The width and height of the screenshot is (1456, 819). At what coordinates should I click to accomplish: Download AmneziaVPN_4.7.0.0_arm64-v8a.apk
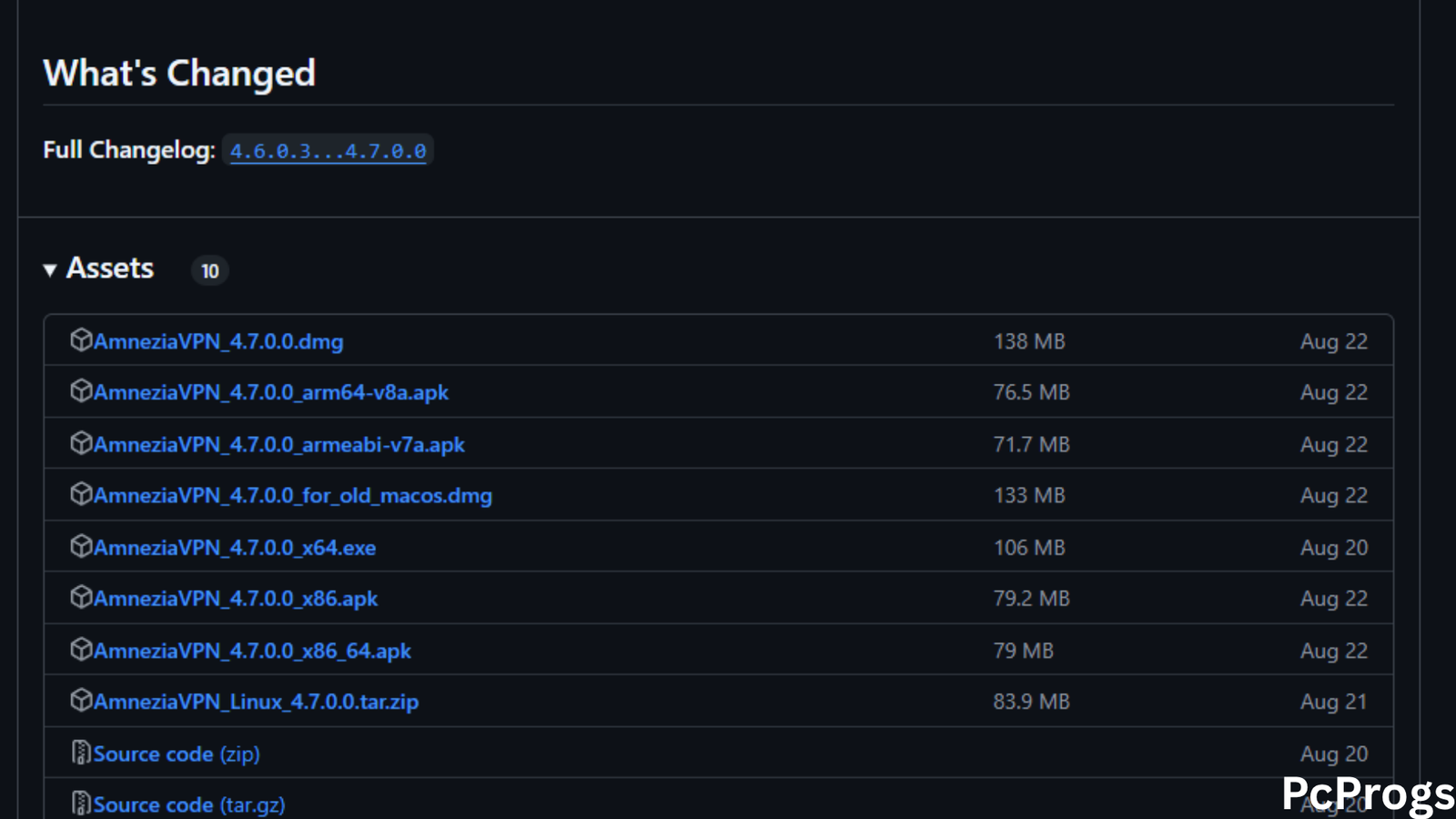click(x=271, y=392)
